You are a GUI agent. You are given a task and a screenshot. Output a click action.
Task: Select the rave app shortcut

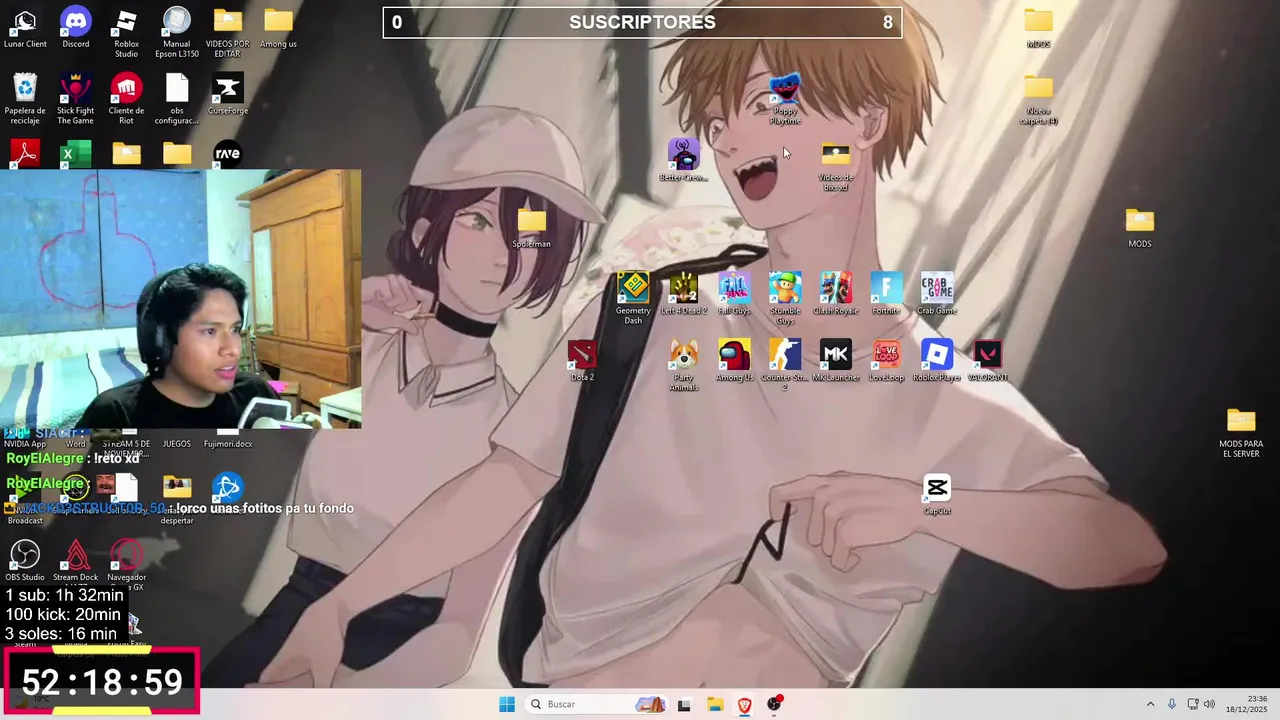coord(228,154)
